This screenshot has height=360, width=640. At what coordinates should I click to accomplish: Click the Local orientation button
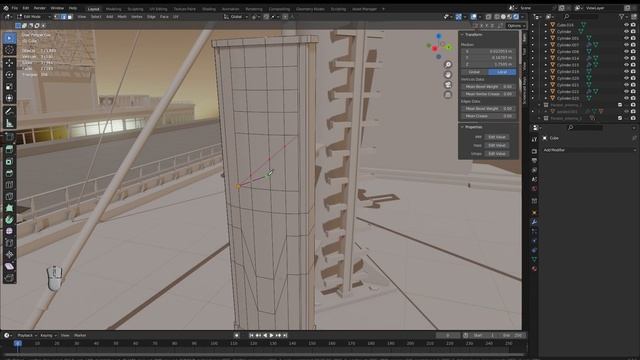pos(502,72)
